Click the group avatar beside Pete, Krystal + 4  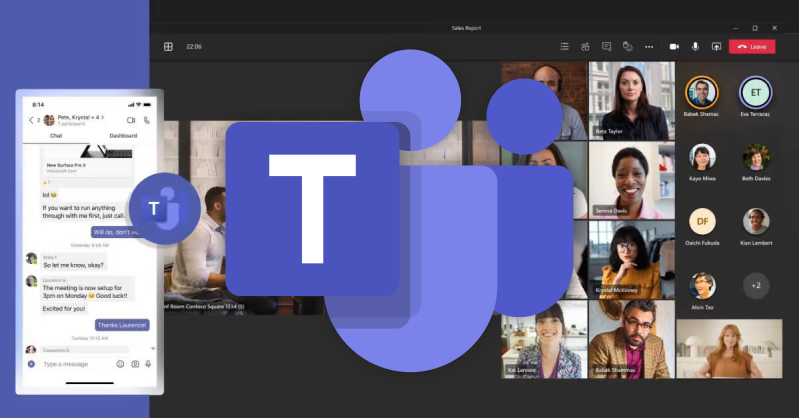click(x=49, y=120)
